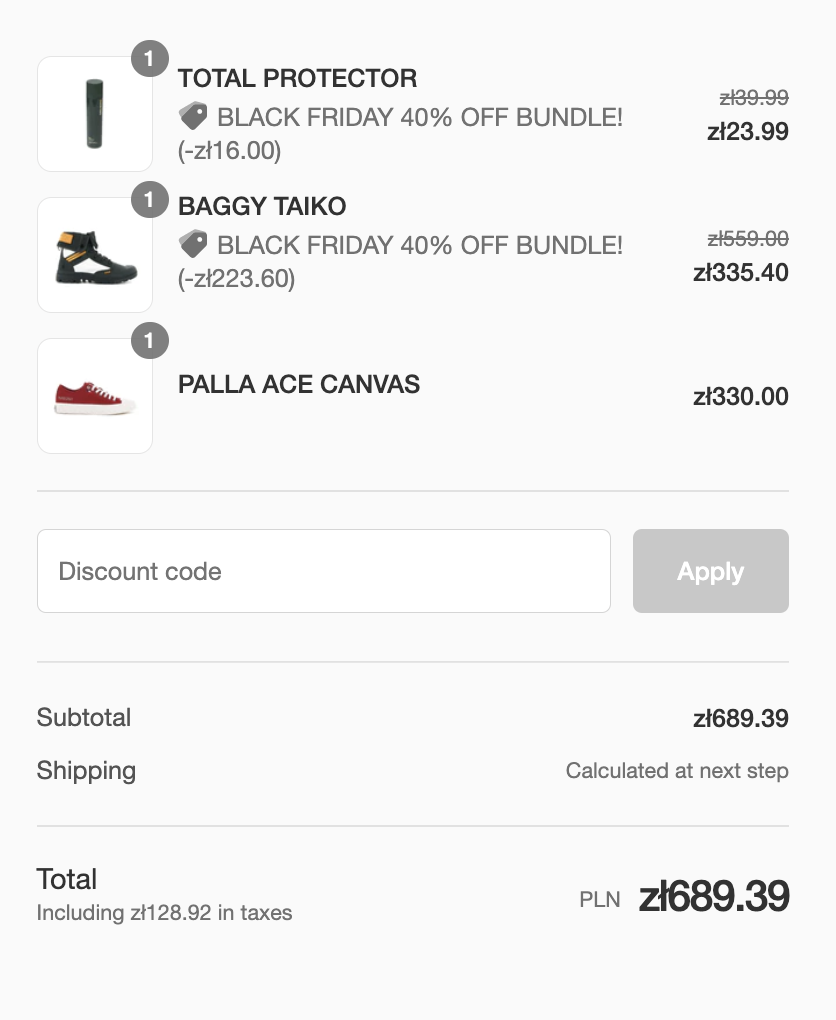The width and height of the screenshot is (836, 1020).
Task: Open the Total Protector product thumbnail
Action: [95, 114]
